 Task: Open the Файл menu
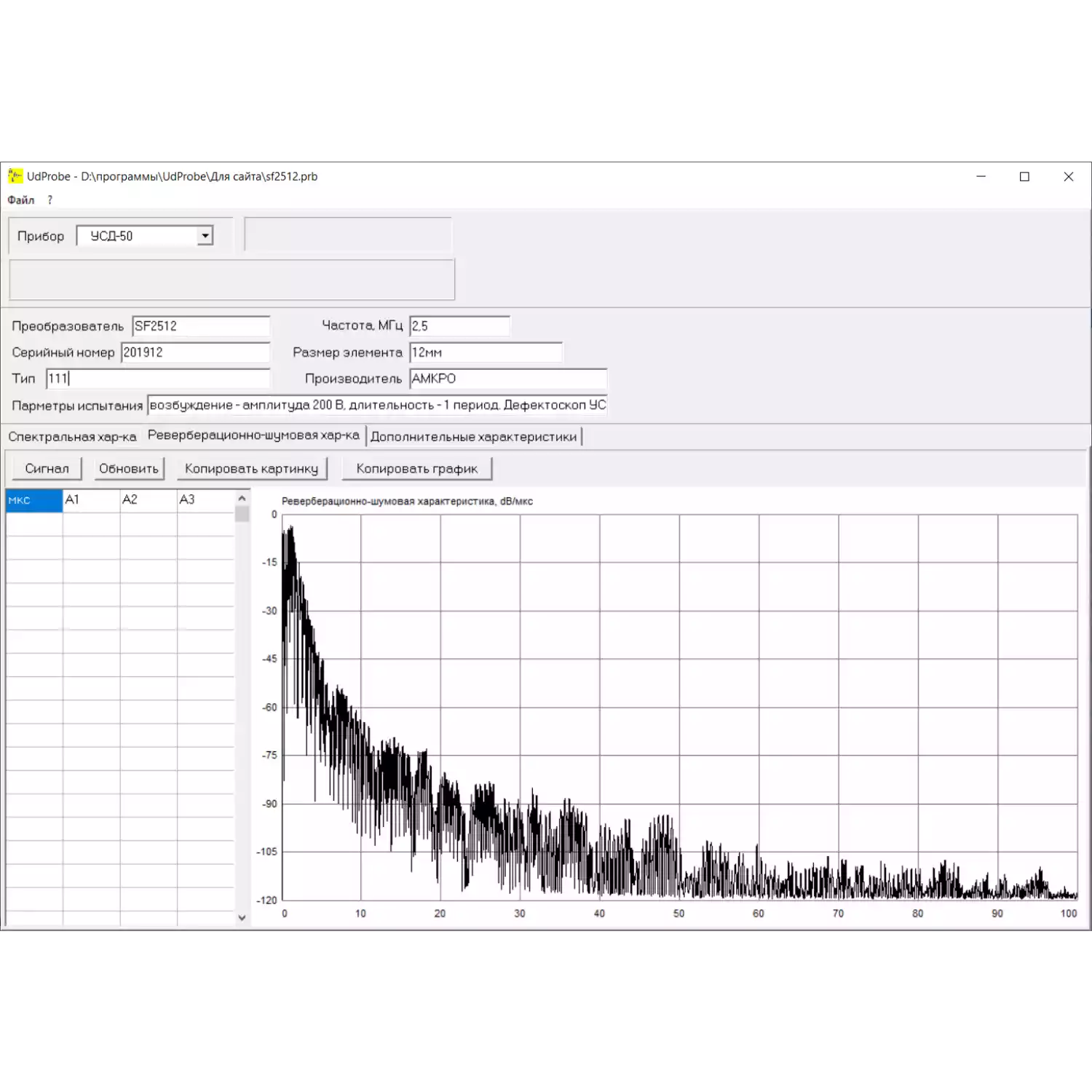click(21, 200)
